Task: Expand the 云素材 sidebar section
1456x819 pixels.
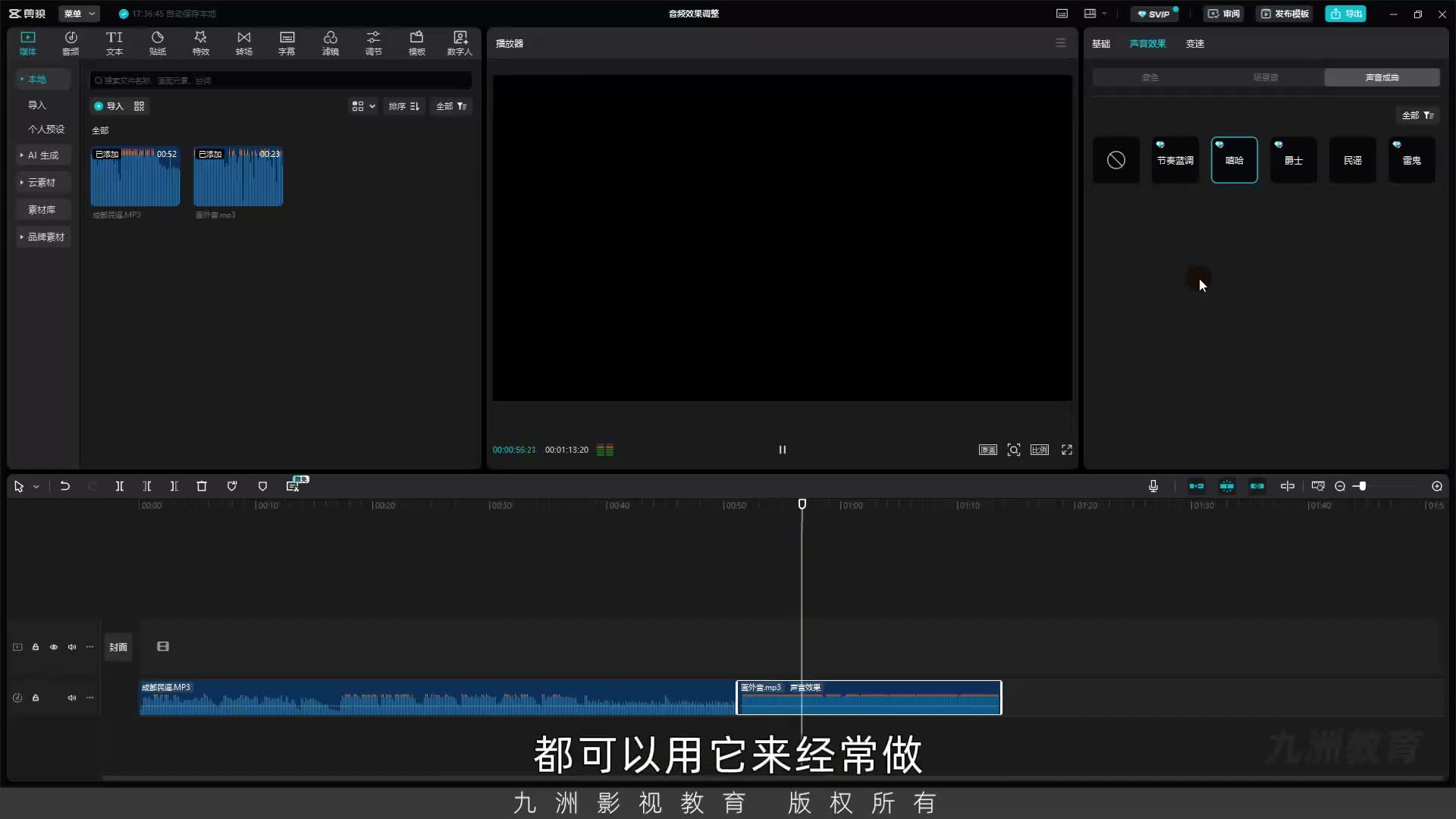Action: (x=42, y=182)
